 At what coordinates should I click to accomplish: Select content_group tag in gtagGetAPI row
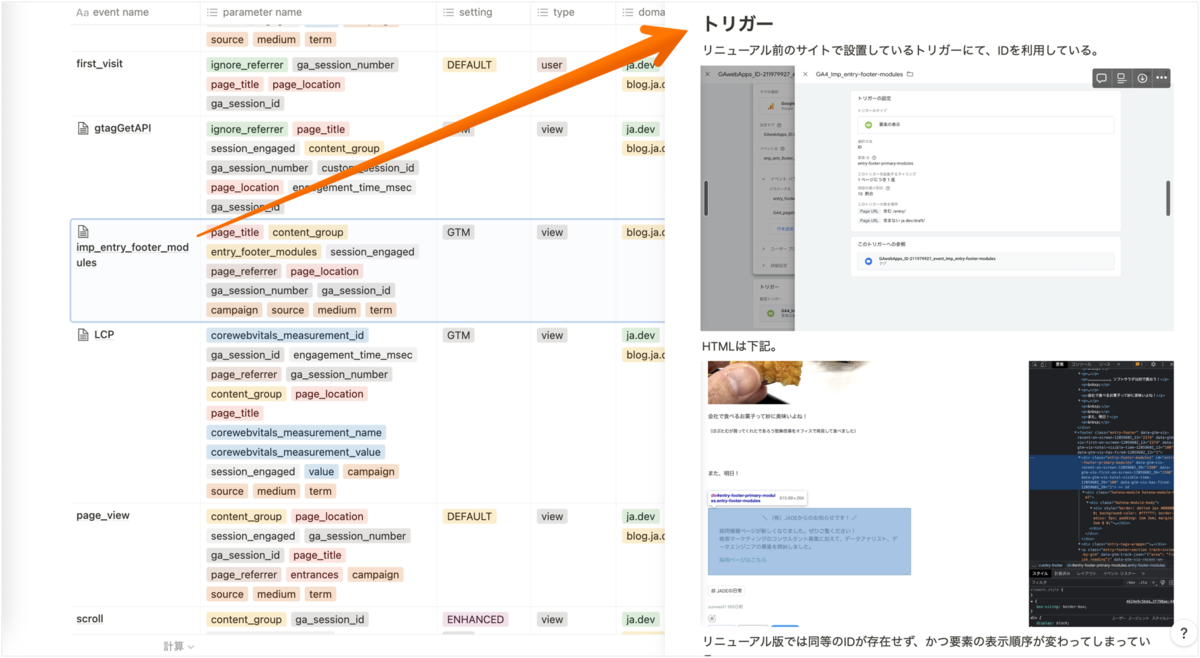(x=343, y=149)
